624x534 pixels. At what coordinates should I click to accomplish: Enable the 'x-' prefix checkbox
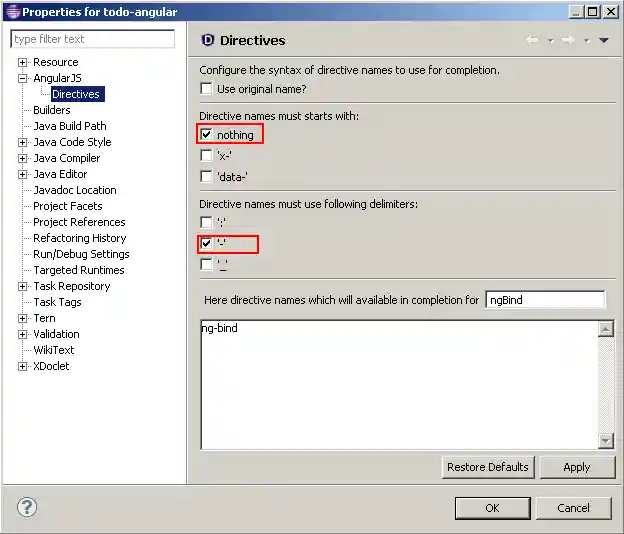coord(206,155)
